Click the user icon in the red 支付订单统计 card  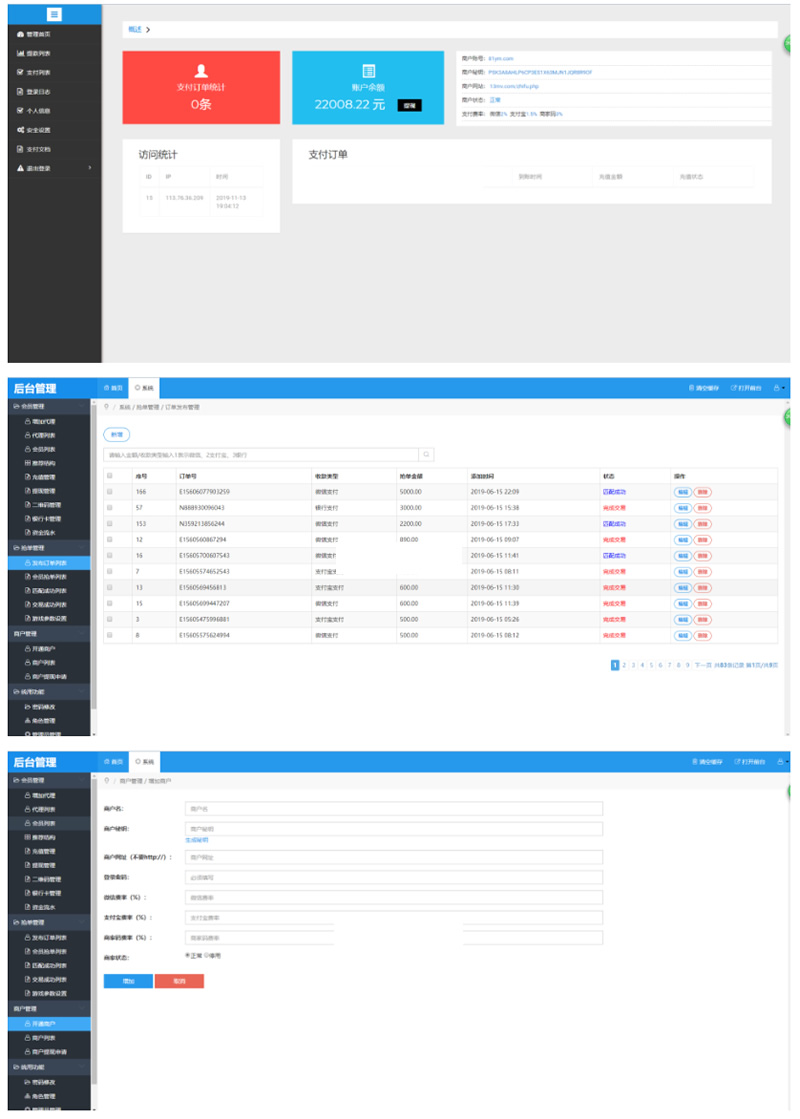(201, 70)
